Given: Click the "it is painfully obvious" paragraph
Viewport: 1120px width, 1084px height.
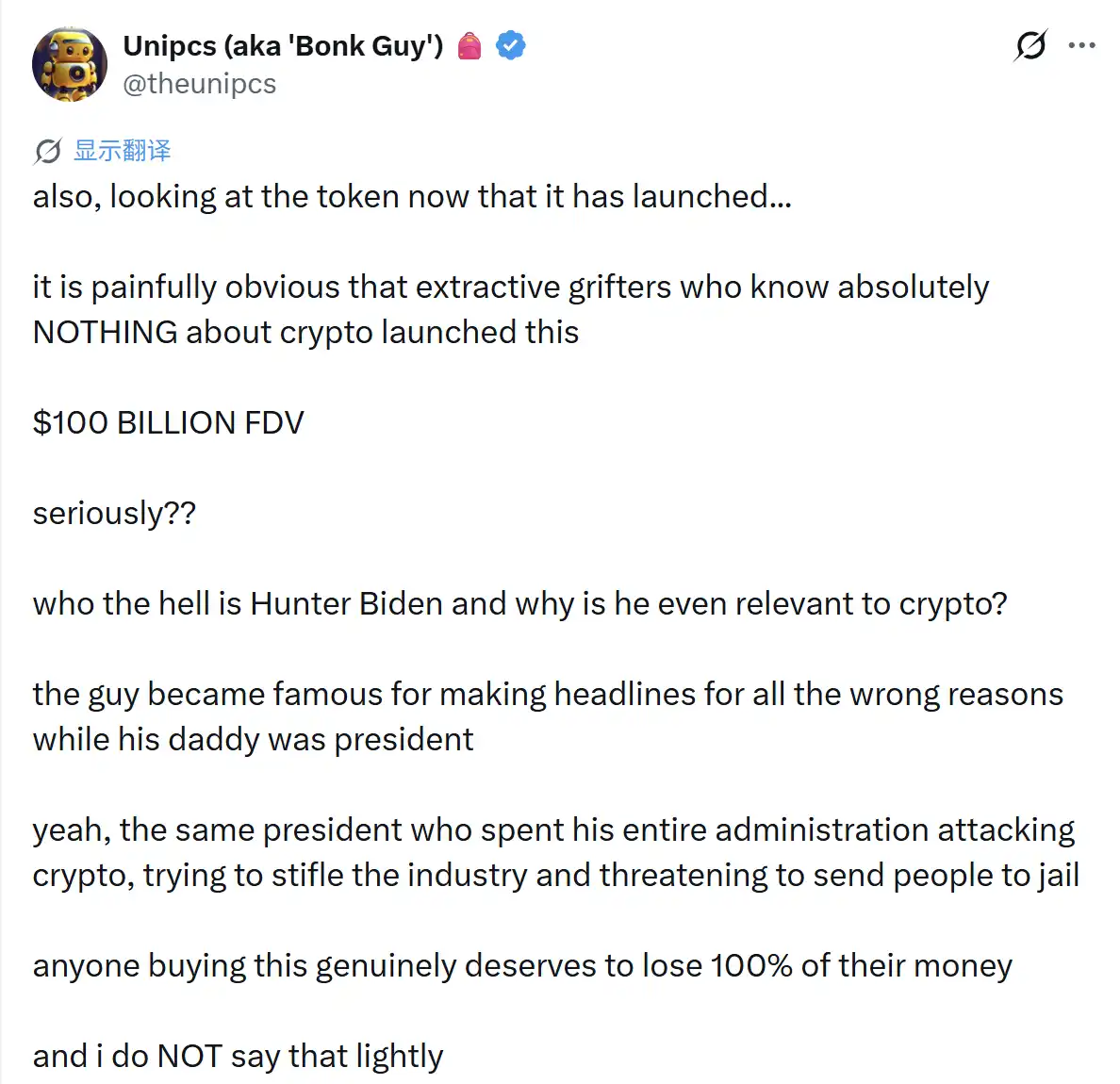Looking at the screenshot, I should click(x=511, y=309).
